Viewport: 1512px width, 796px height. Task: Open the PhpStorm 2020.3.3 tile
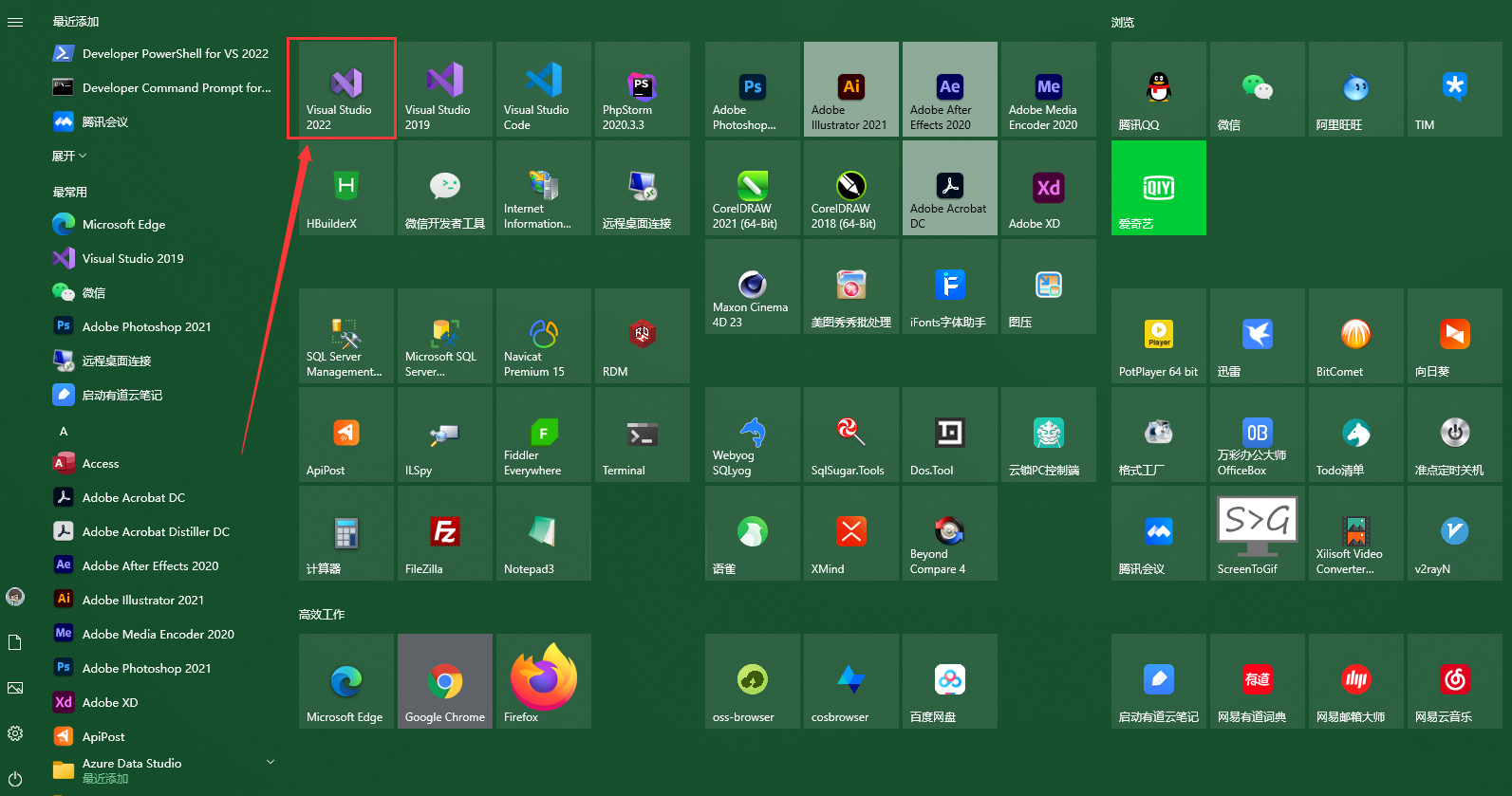click(x=642, y=89)
